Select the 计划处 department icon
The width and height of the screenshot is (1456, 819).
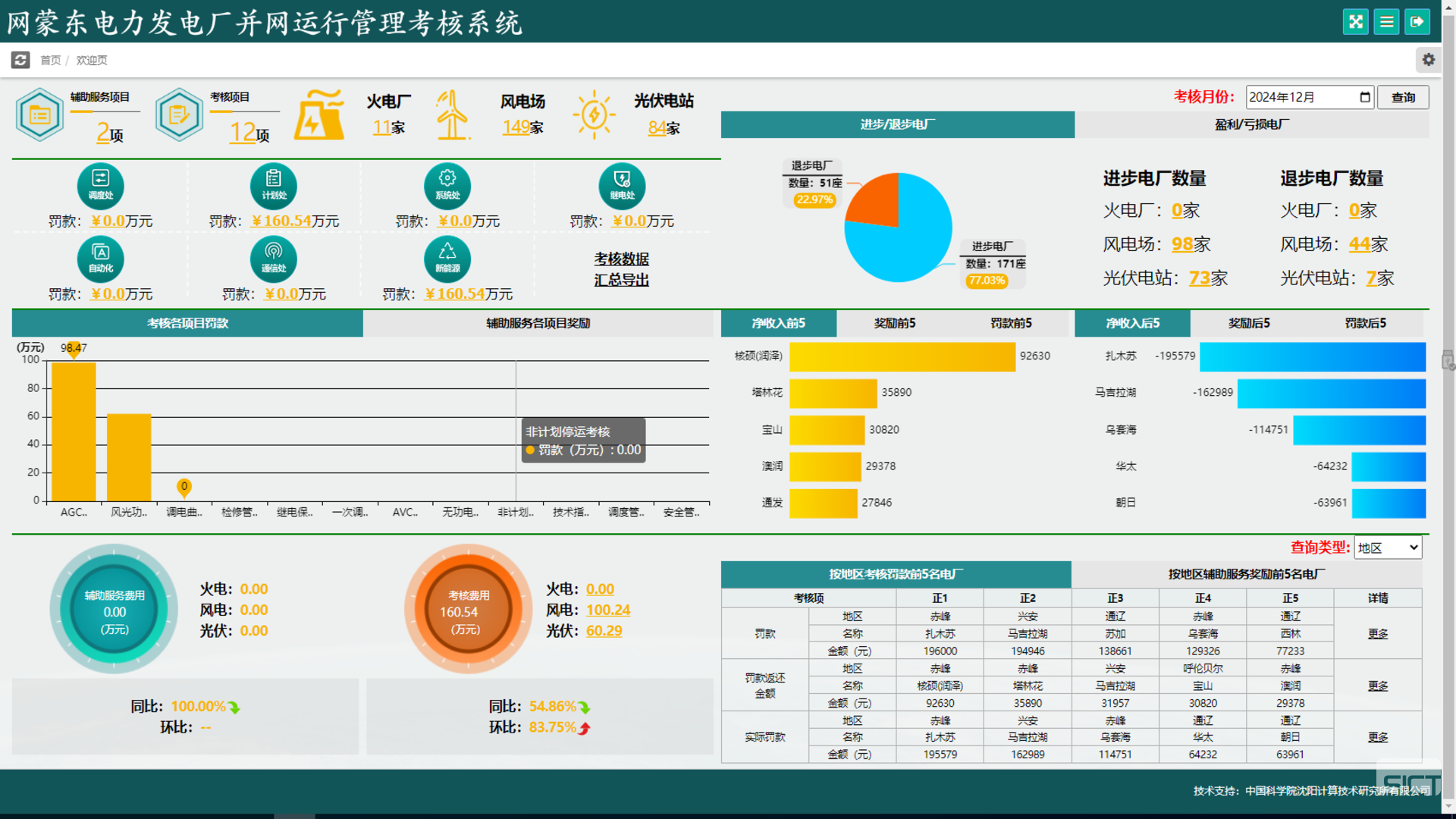[x=274, y=185]
